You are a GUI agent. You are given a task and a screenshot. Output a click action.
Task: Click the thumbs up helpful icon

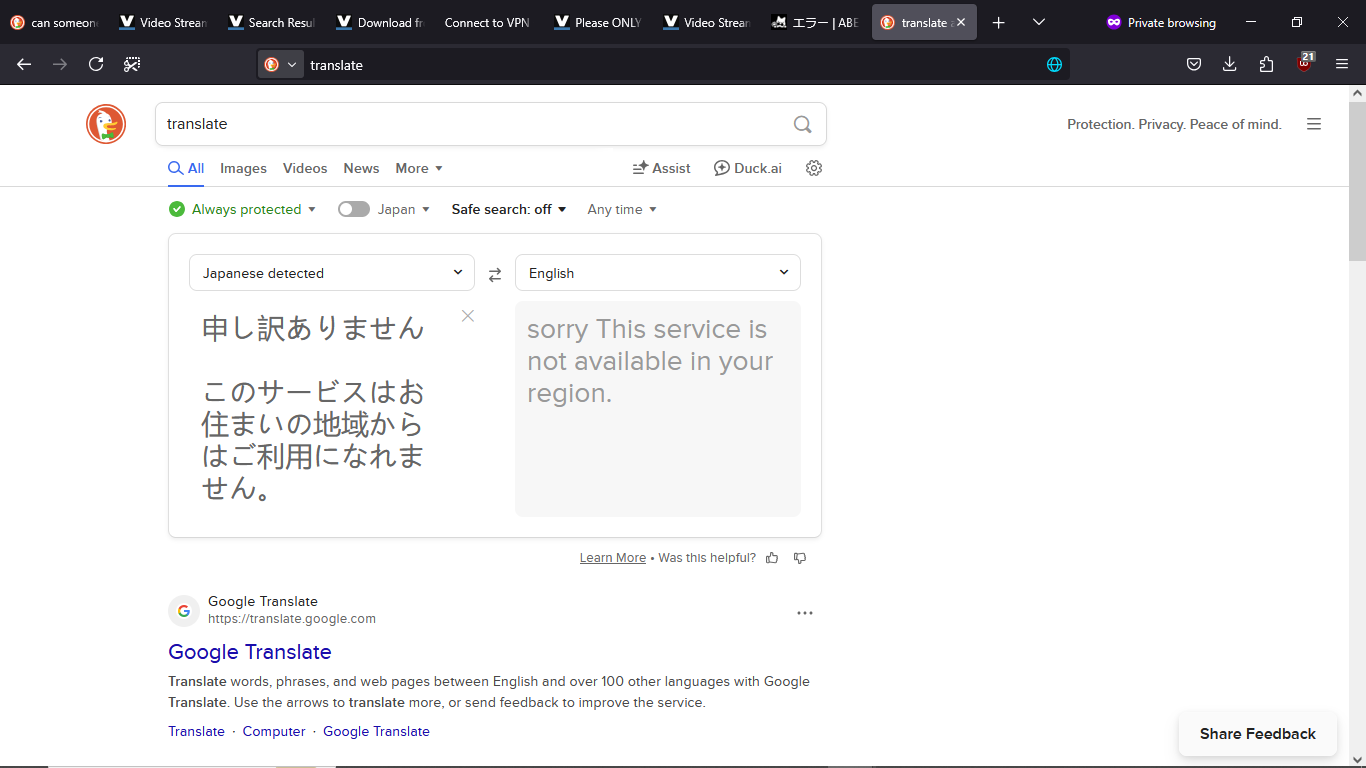(x=772, y=558)
